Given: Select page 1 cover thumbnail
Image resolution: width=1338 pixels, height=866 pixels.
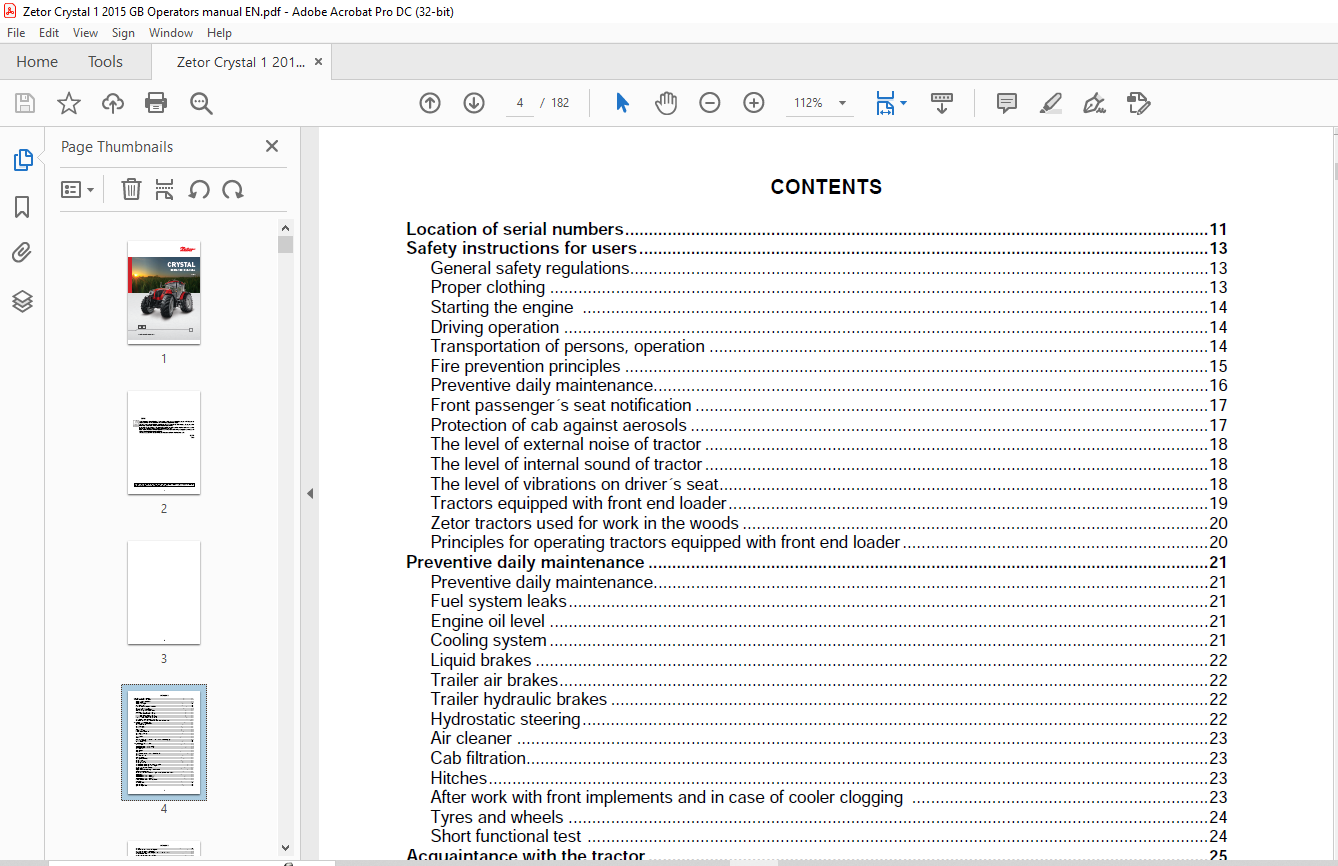Looking at the screenshot, I should point(164,292).
